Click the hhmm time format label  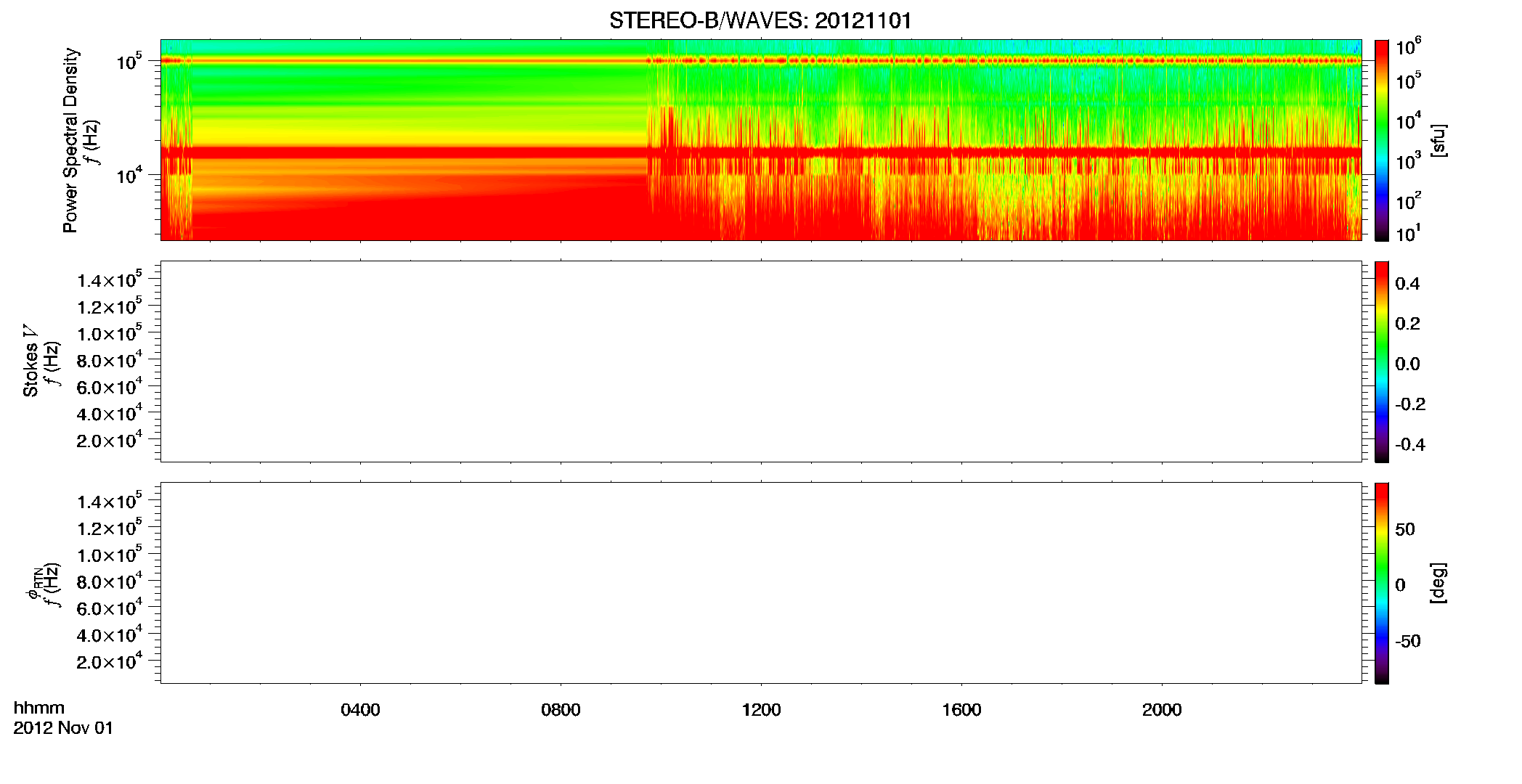click(39, 708)
